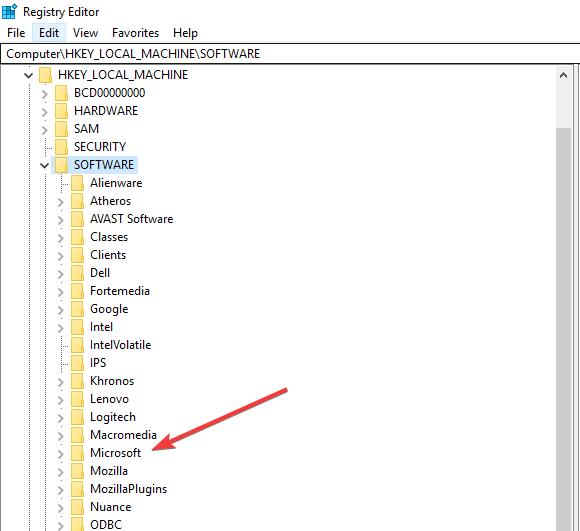Expand the Logitech key
This screenshot has height=531, width=580.
tap(61, 417)
